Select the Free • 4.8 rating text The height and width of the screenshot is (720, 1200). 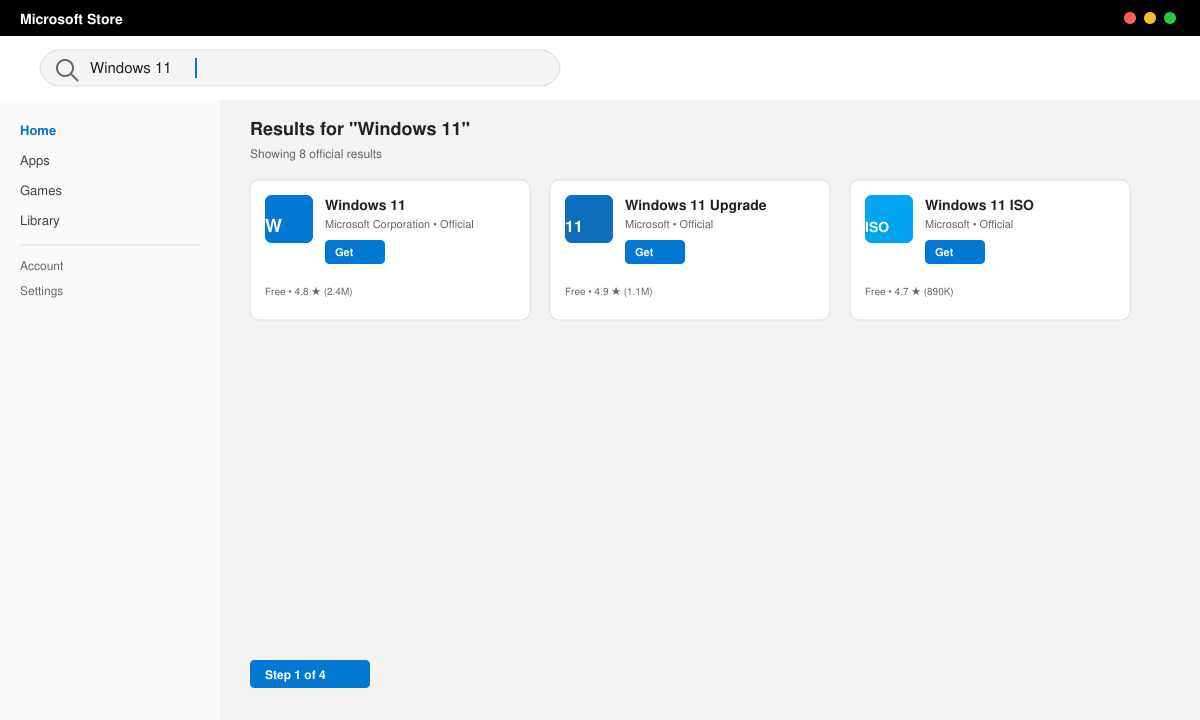click(x=309, y=292)
